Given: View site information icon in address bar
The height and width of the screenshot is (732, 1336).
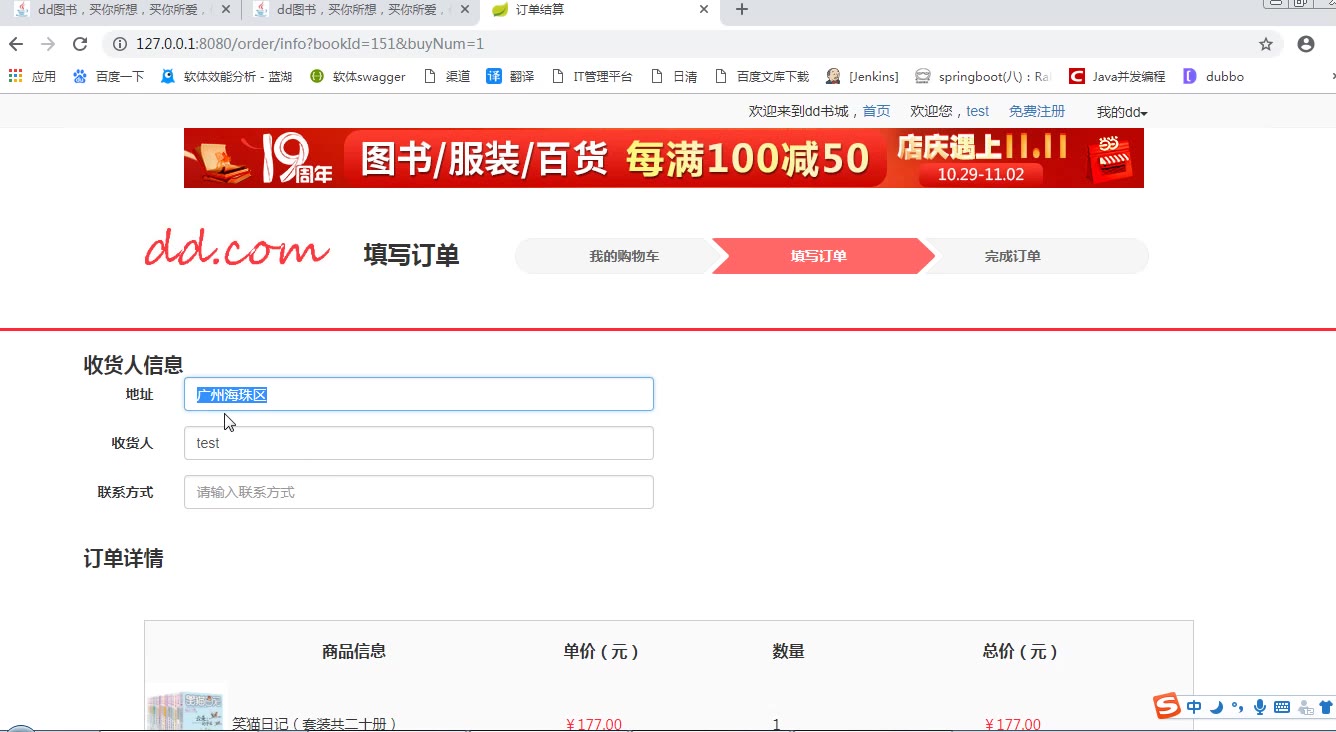Looking at the screenshot, I should point(120,44).
